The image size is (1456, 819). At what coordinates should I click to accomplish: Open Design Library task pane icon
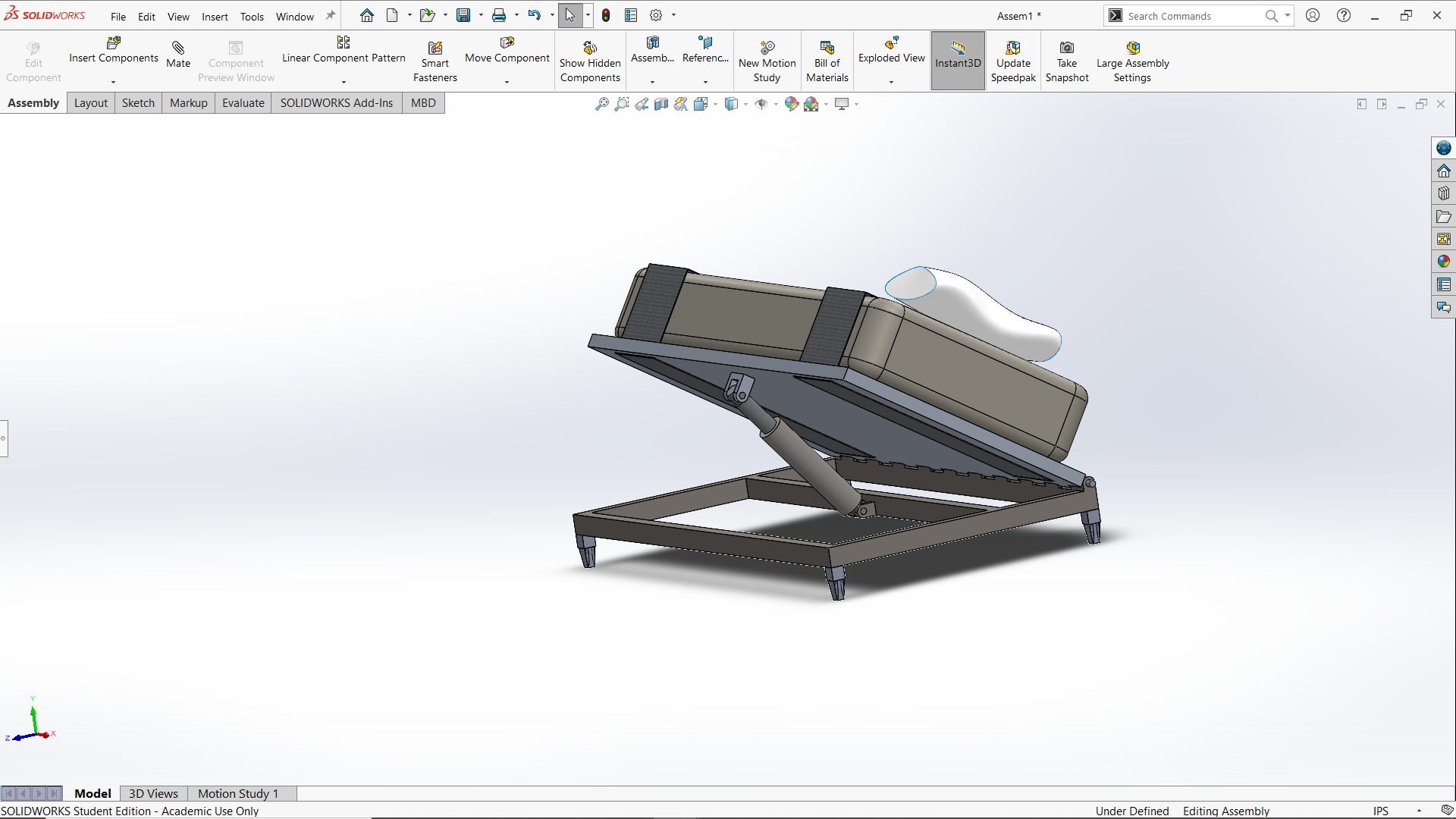pyautogui.click(x=1443, y=193)
